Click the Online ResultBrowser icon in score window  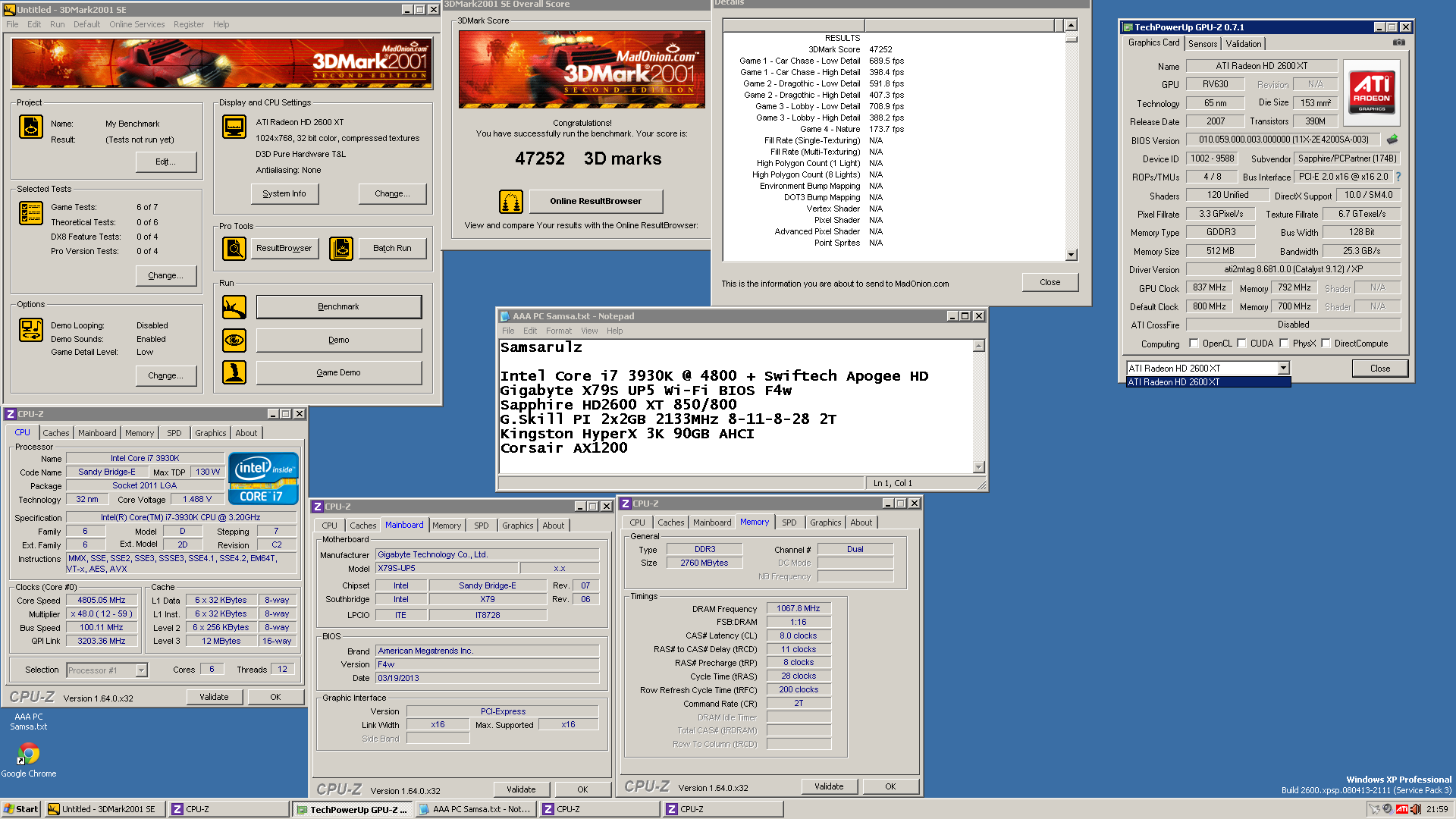[x=511, y=201]
